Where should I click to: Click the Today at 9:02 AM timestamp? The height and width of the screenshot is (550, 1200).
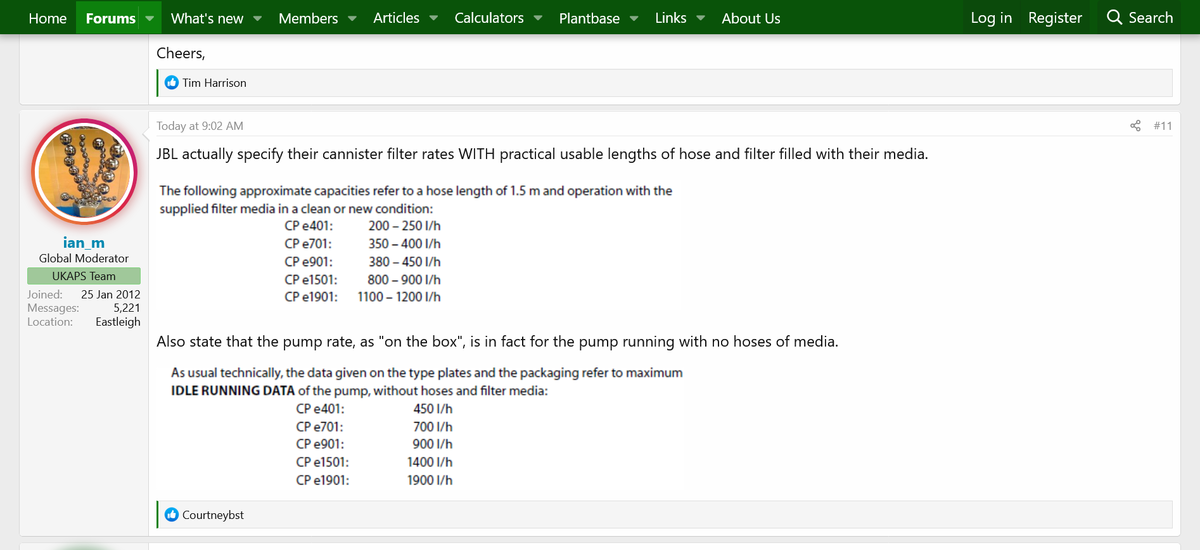click(x=200, y=126)
